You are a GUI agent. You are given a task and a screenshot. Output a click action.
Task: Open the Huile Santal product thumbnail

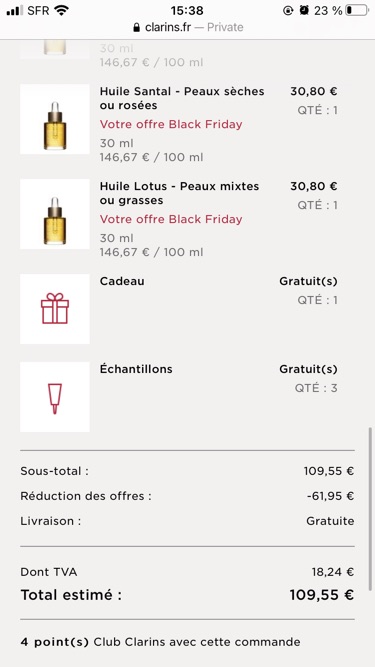point(55,119)
